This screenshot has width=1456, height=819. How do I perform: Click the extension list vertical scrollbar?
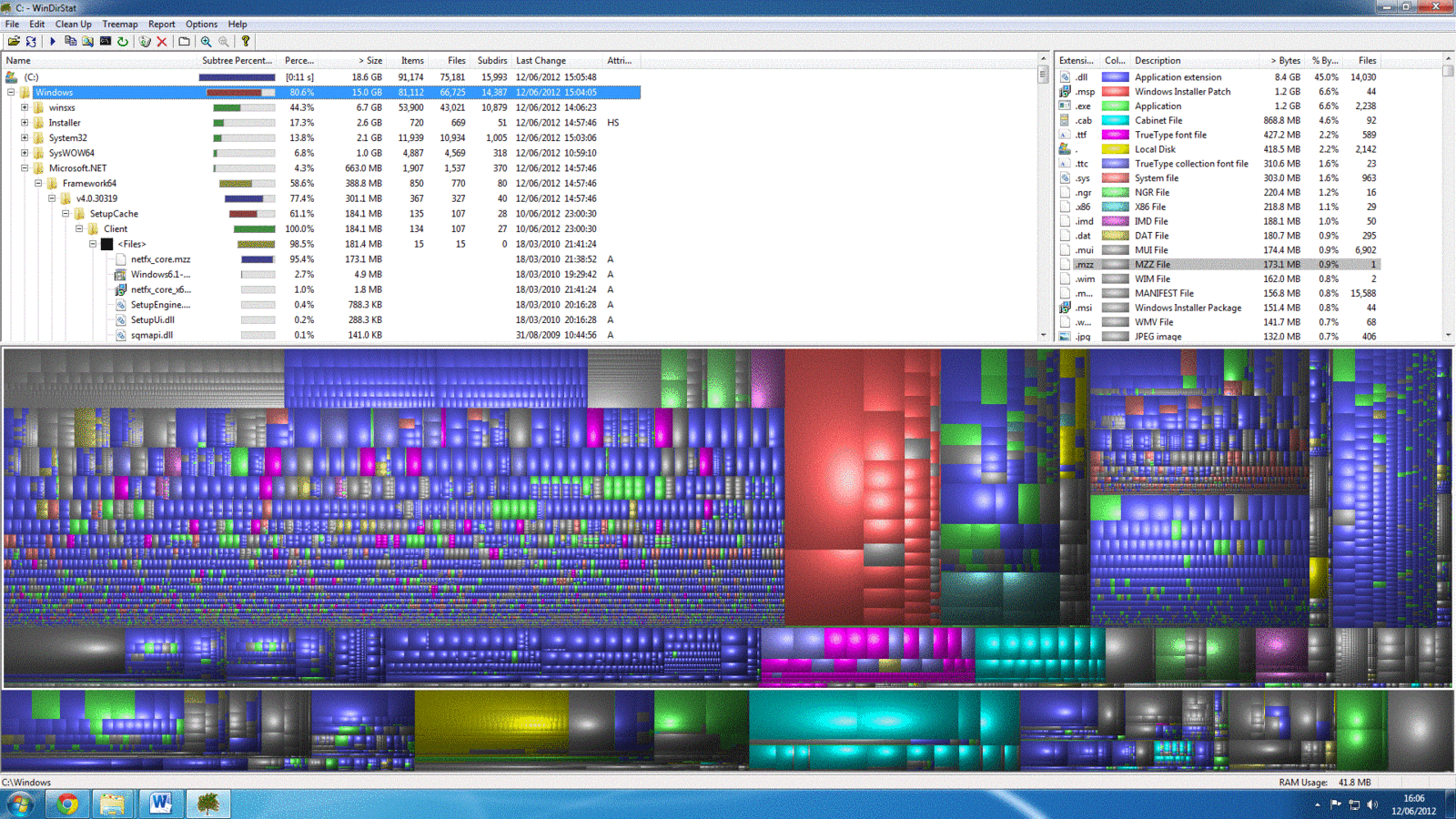coord(1448,197)
